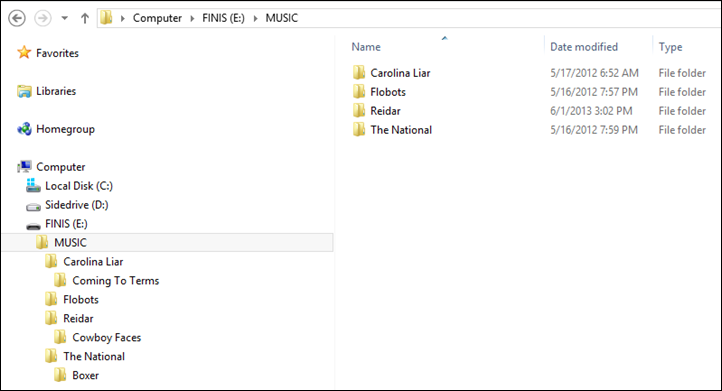Viewport: 722px width, 391px height.
Task: Select Carolina Liar in file list
Action: click(400, 73)
